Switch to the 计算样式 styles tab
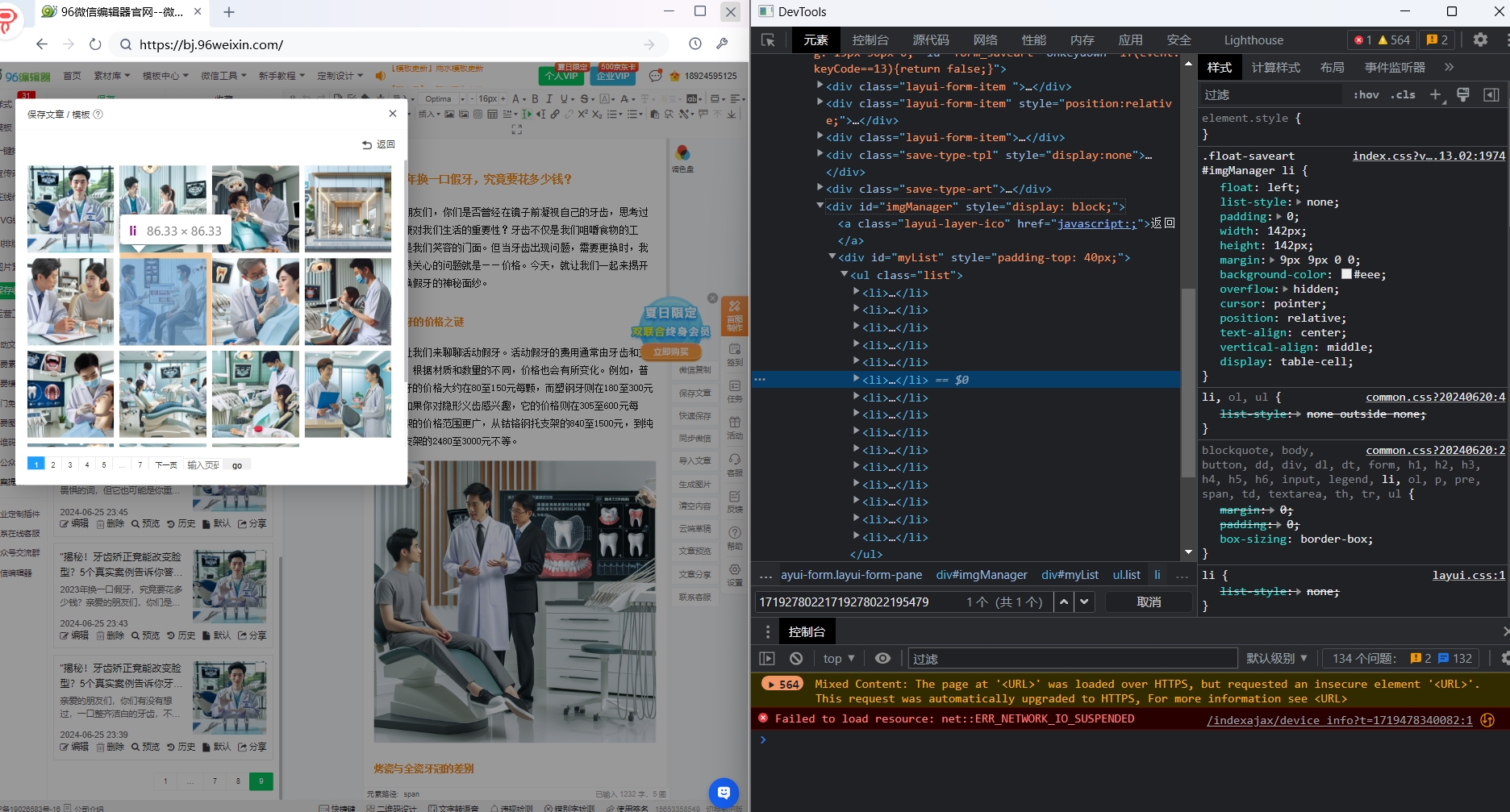 [1275, 68]
